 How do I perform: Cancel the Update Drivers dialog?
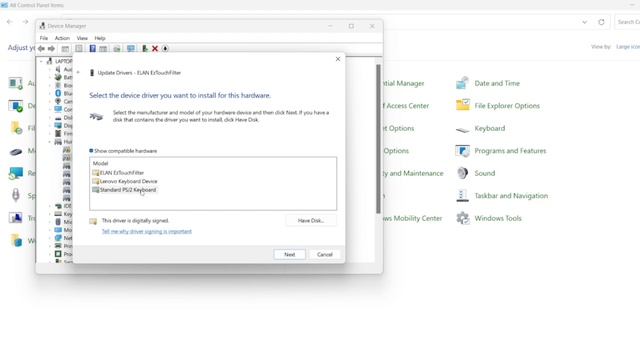[324, 254]
